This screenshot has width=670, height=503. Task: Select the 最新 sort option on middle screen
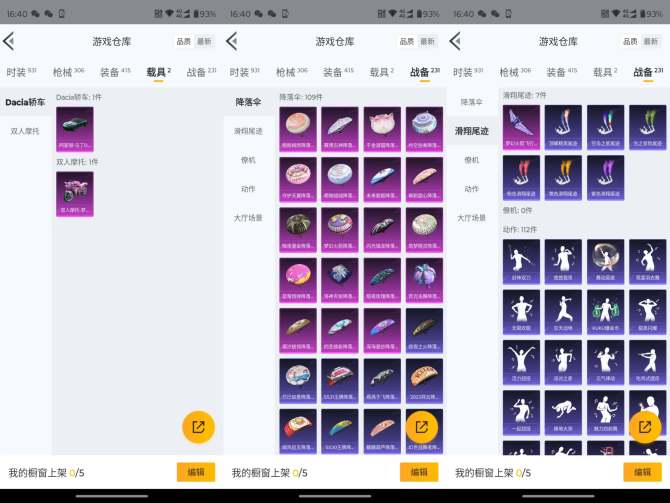tap(427, 41)
